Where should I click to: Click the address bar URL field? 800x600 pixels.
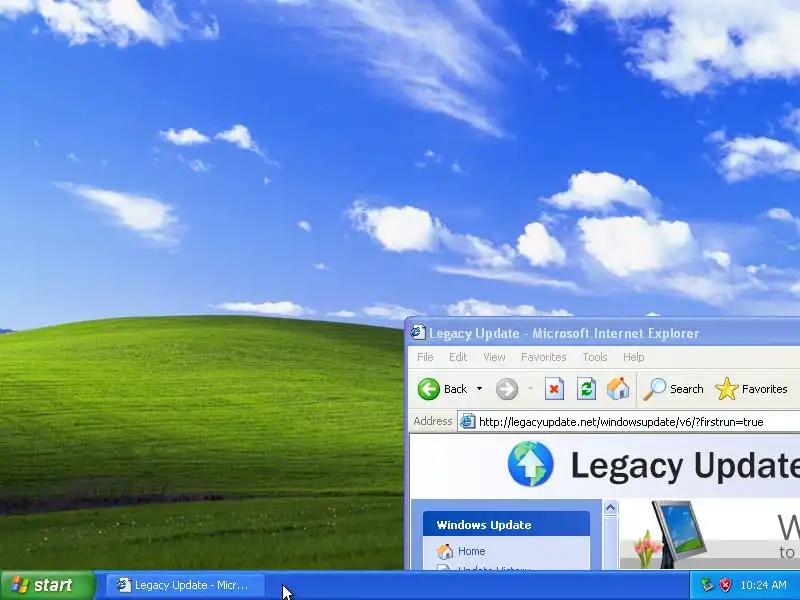(629, 422)
